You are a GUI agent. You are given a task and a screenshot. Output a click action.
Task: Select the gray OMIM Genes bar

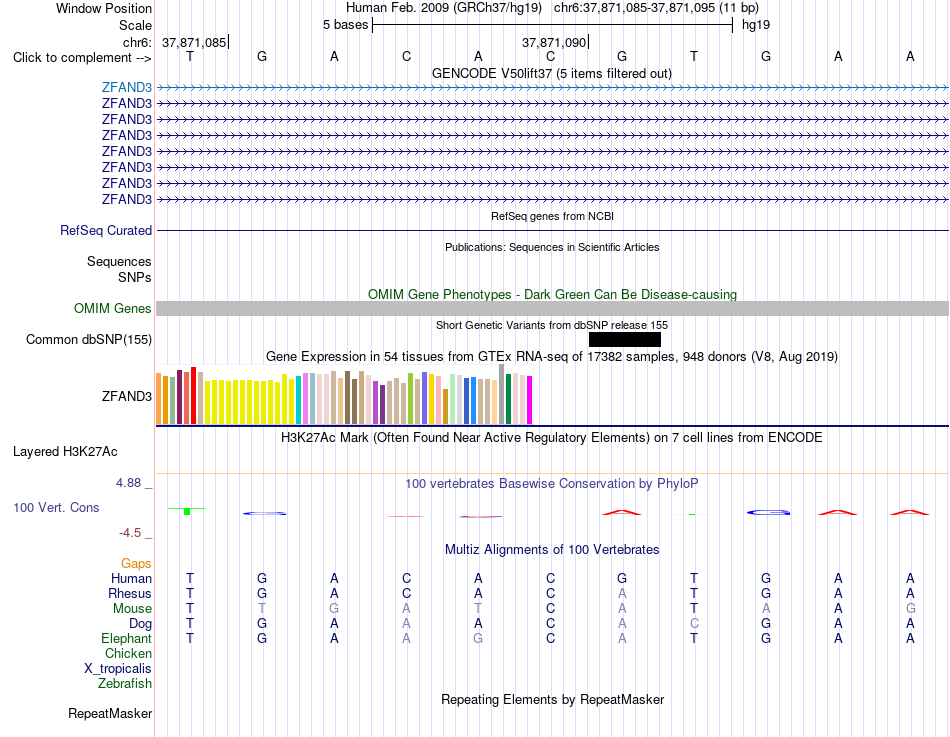pos(552,308)
